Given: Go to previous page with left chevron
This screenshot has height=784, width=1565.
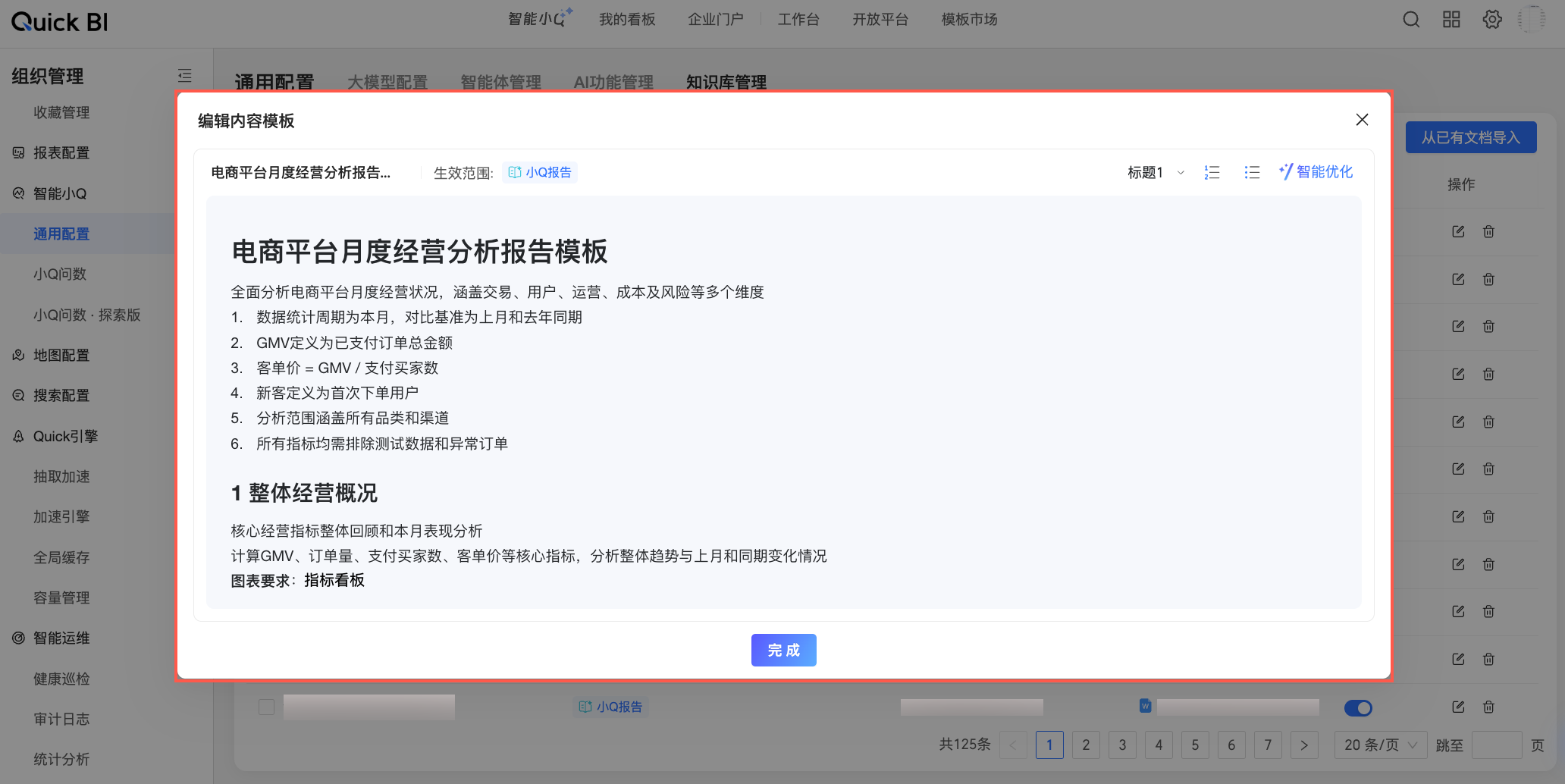Looking at the screenshot, I should 1013,745.
